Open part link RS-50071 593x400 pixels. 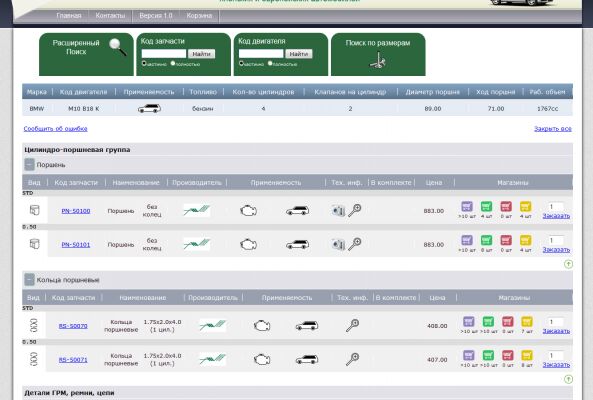pyautogui.click(x=73, y=360)
